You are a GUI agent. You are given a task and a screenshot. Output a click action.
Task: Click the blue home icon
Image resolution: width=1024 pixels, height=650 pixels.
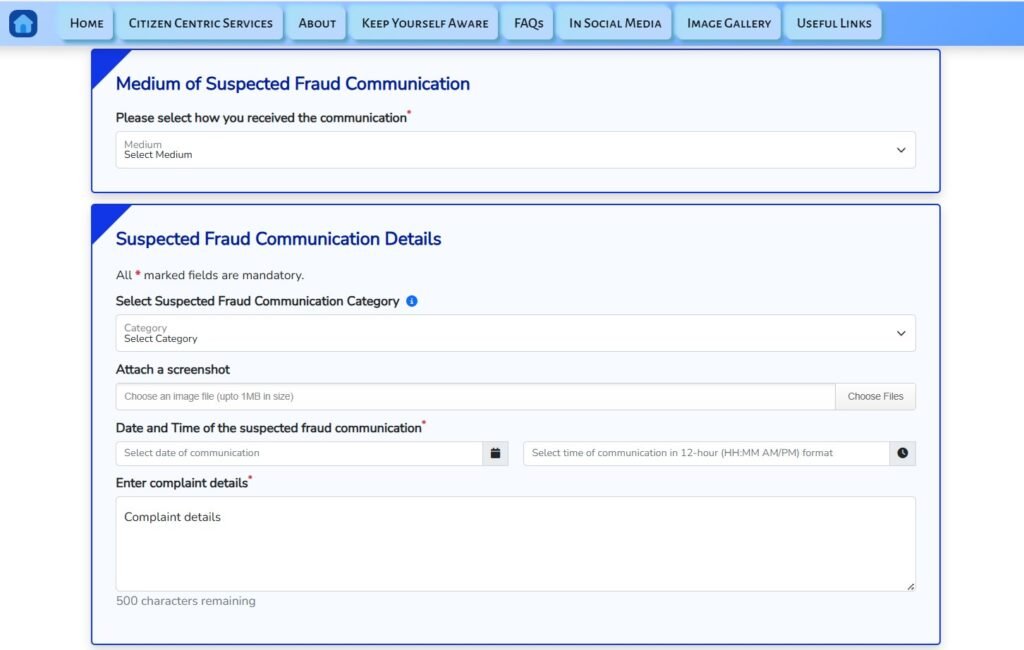pos(23,23)
